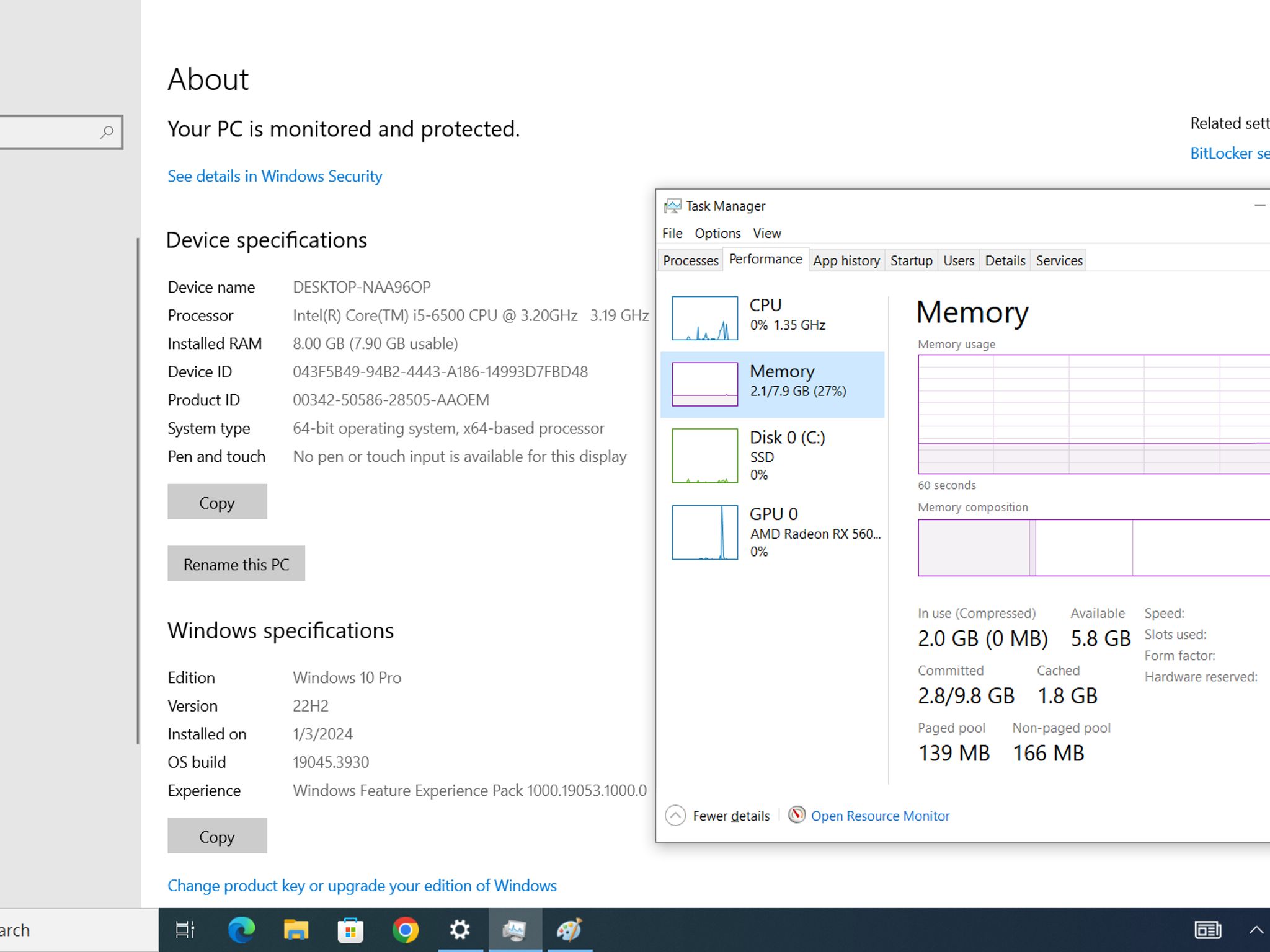Open Task View from the taskbar

coord(185,930)
